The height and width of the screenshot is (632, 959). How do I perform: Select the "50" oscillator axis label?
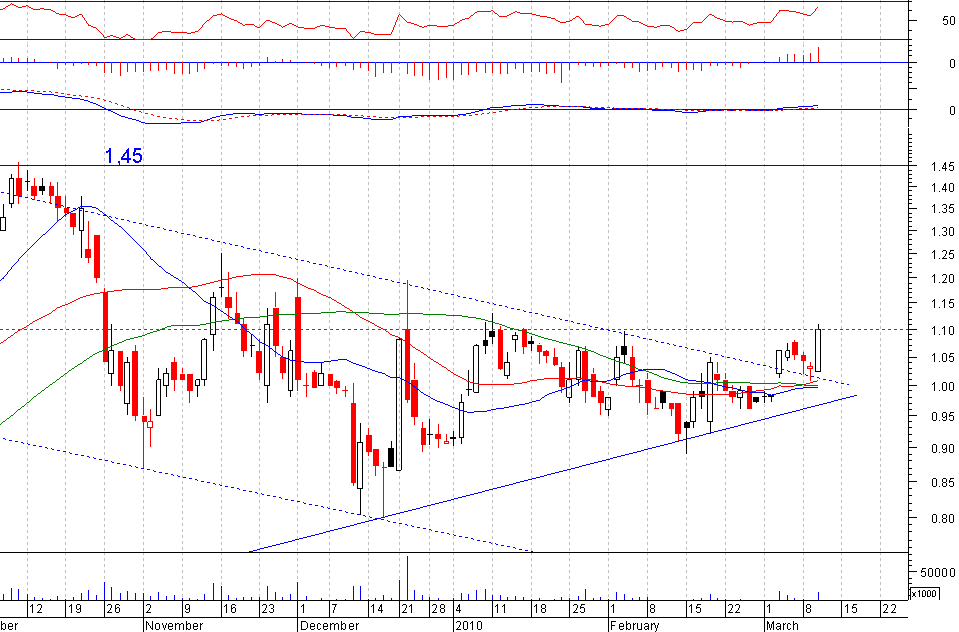pyautogui.click(x=949, y=21)
